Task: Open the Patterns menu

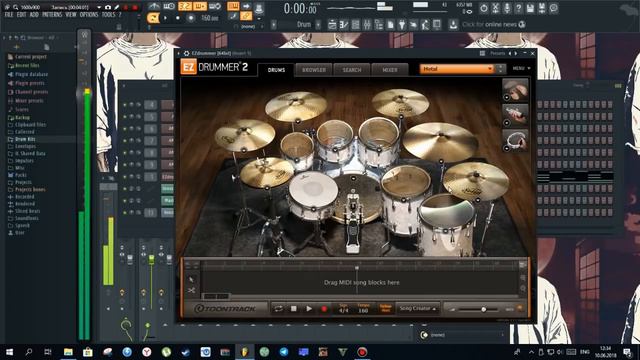Action: click(x=52, y=15)
